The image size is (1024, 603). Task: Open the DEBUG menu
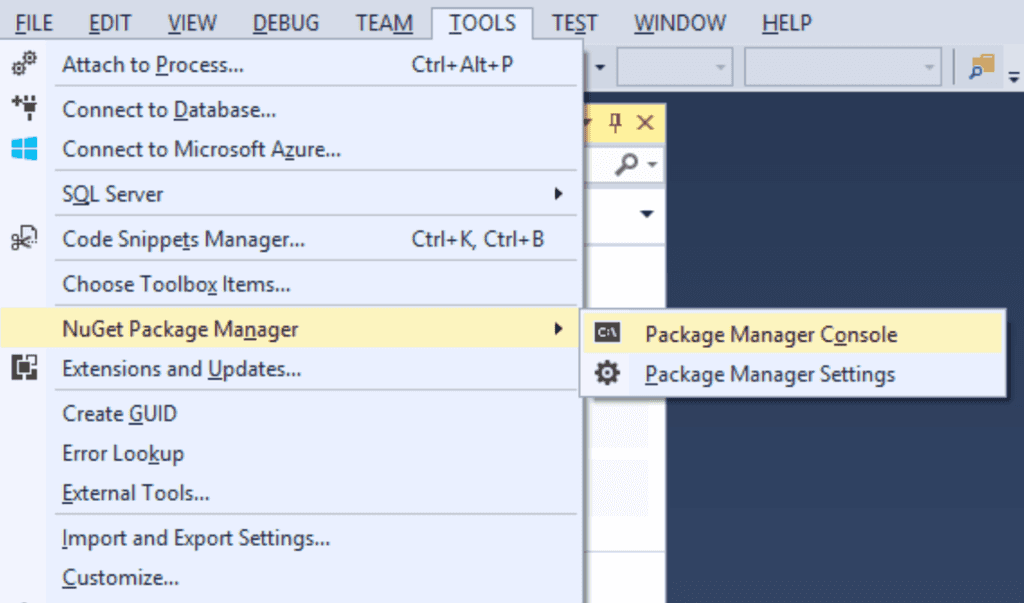point(286,22)
